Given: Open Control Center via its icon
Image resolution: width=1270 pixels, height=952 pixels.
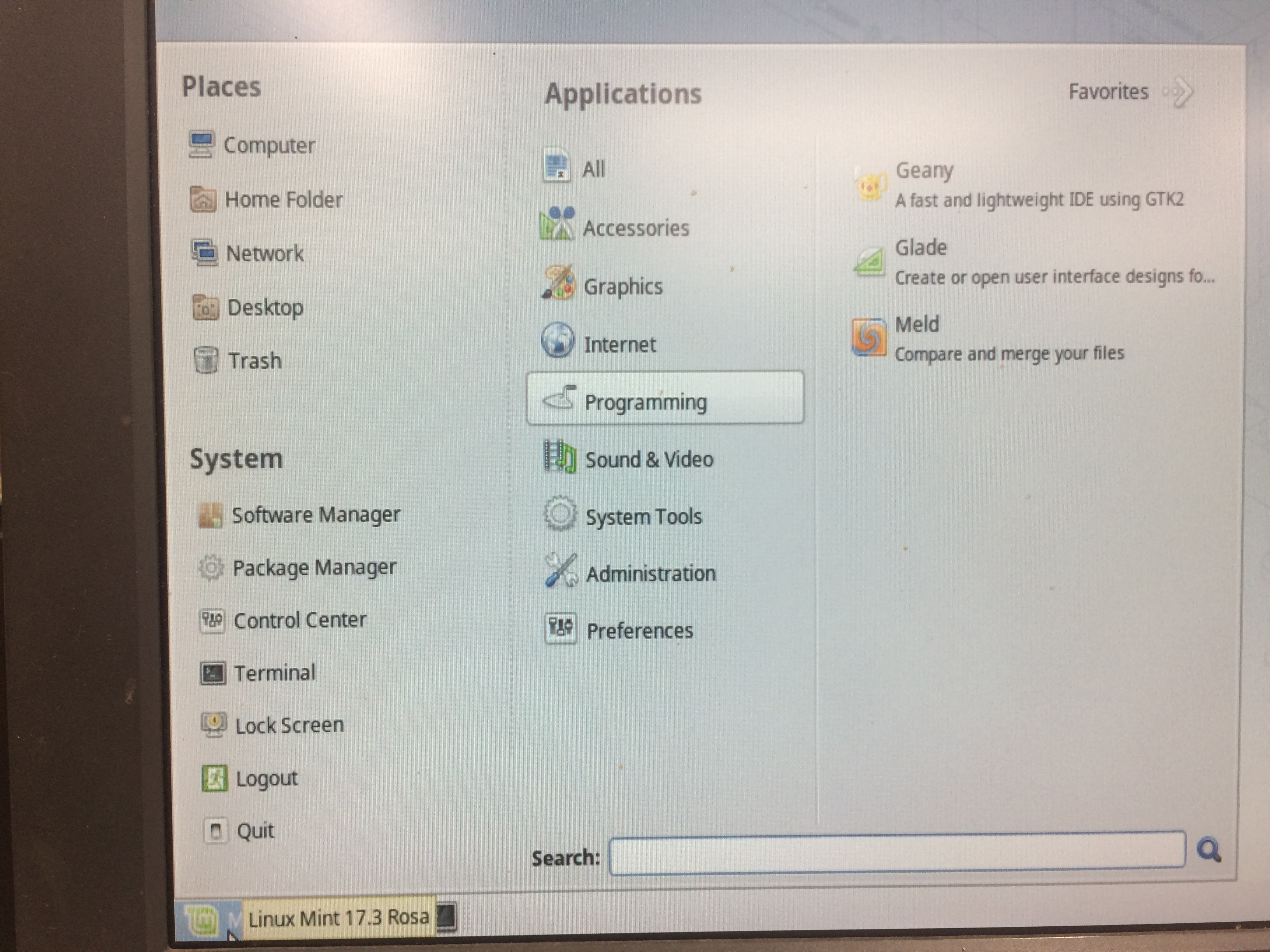Looking at the screenshot, I should point(212,620).
